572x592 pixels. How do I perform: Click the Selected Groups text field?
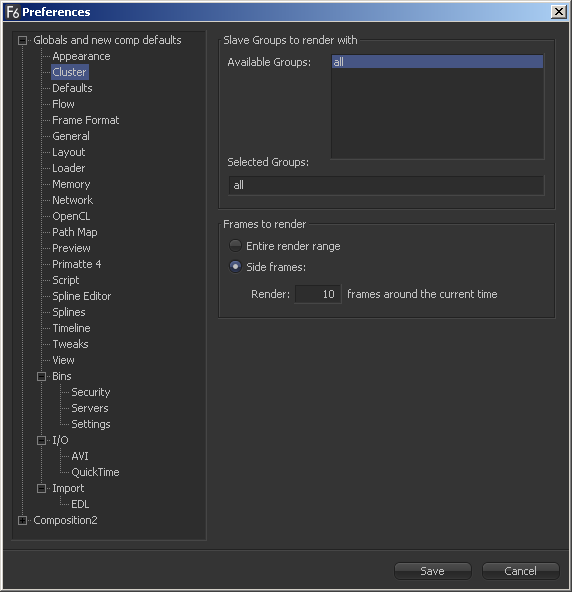pos(386,185)
